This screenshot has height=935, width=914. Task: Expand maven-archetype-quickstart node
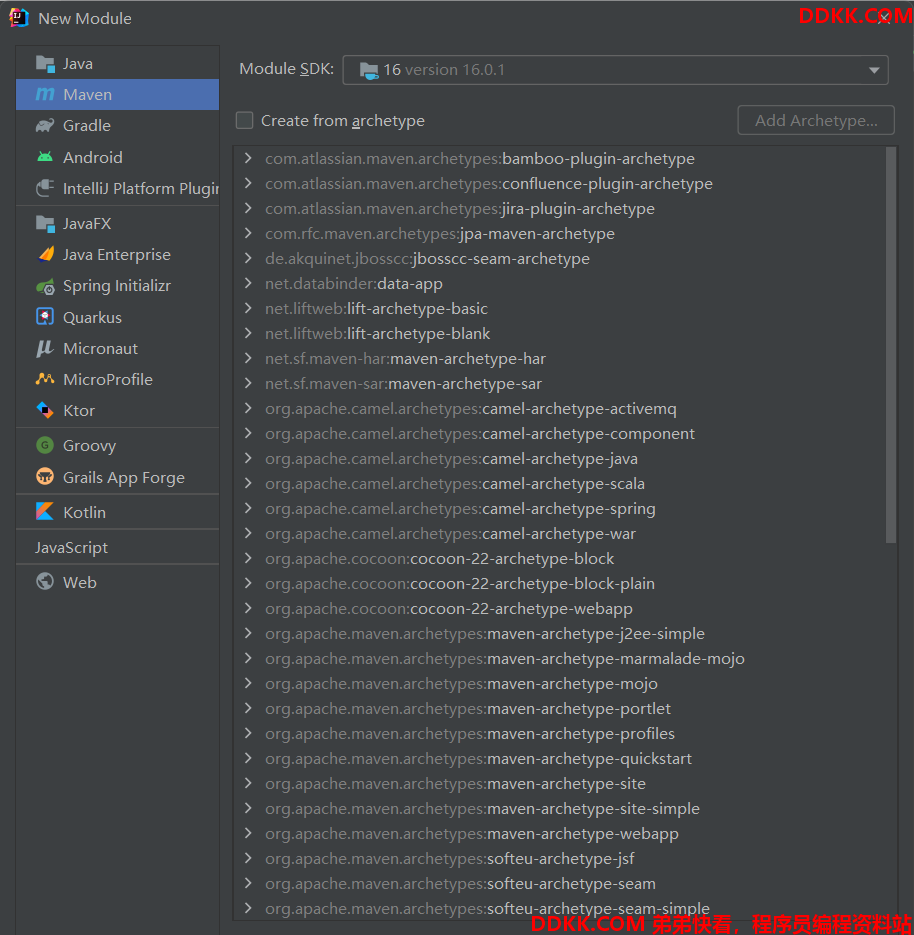tap(249, 758)
